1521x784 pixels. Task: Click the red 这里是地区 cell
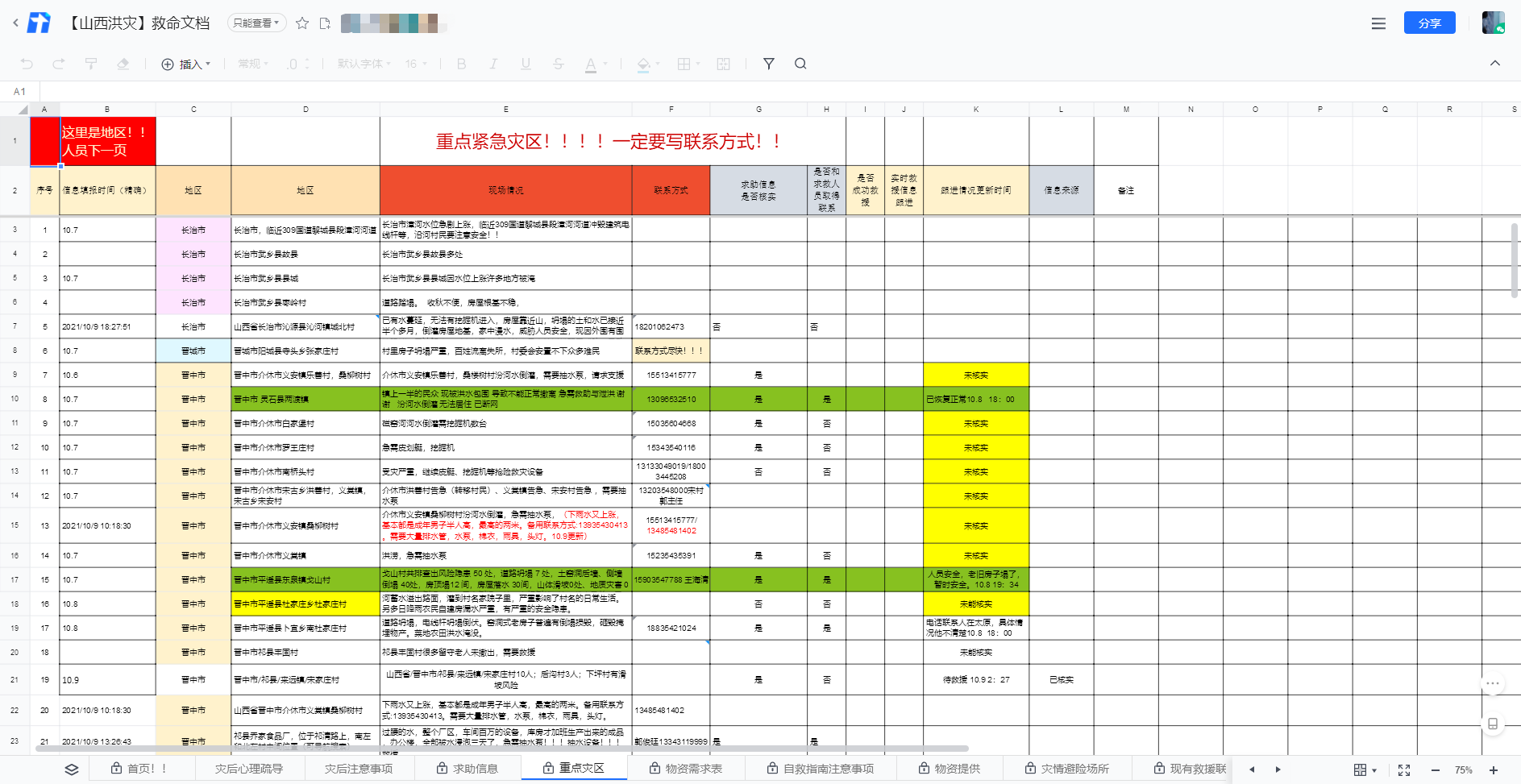click(x=107, y=141)
